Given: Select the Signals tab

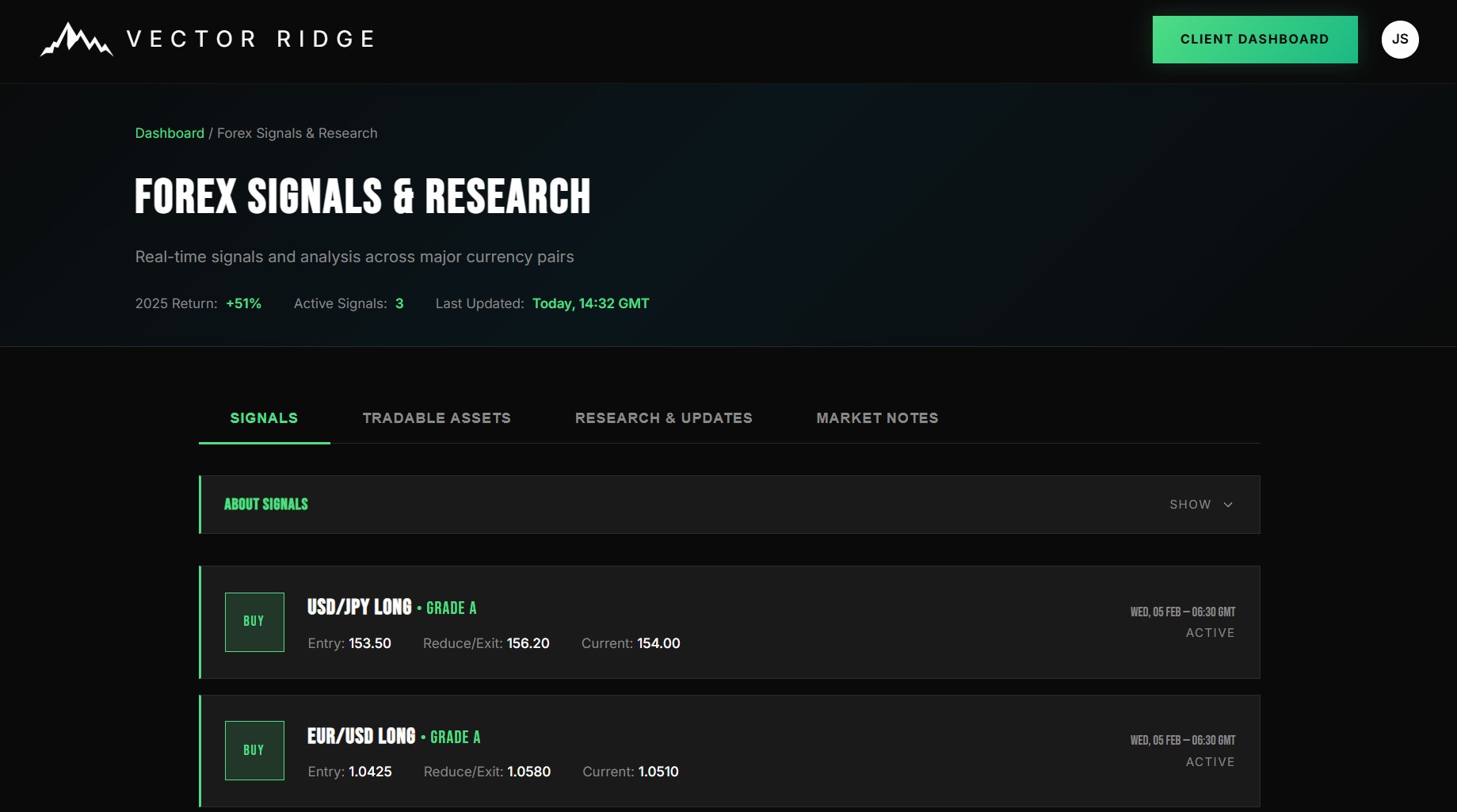Looking at the screenshot, I should click(x=264, y=417).
